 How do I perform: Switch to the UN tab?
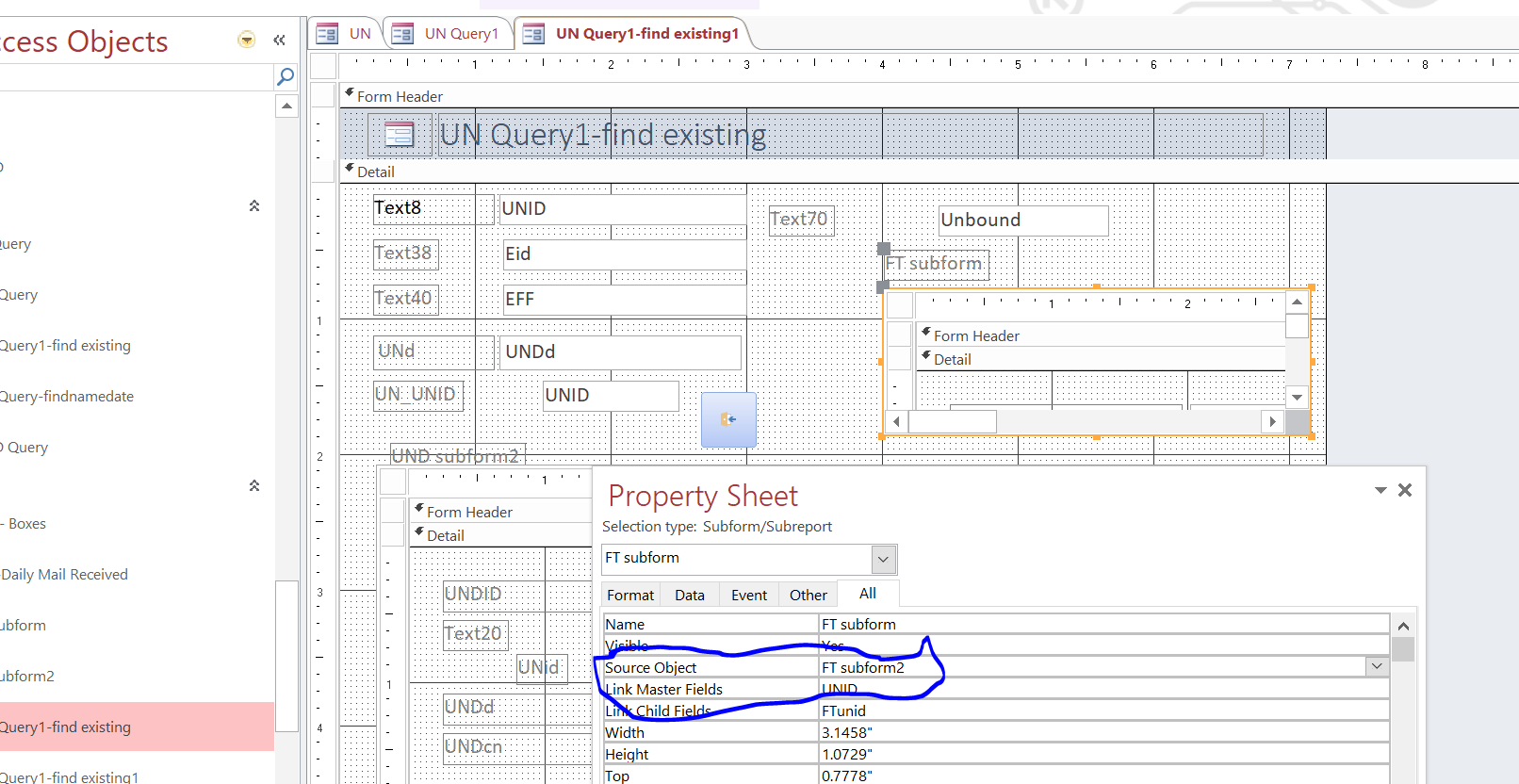click(x=345, y=34)
